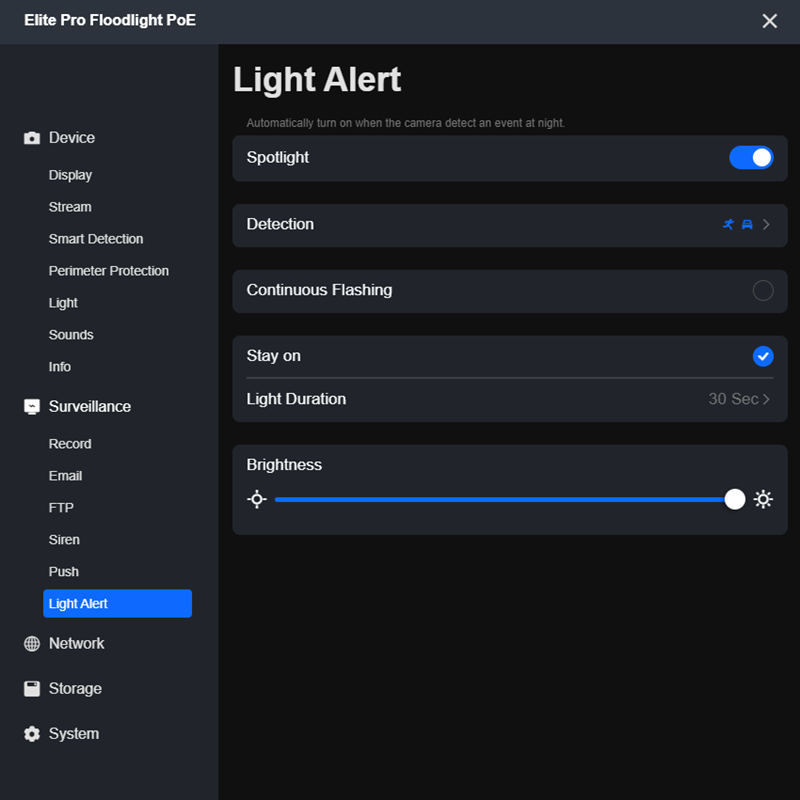The height and width of the screenshot is (800, 800).
Task: Open the Email surveillance settings
Action: pos(65,475)
